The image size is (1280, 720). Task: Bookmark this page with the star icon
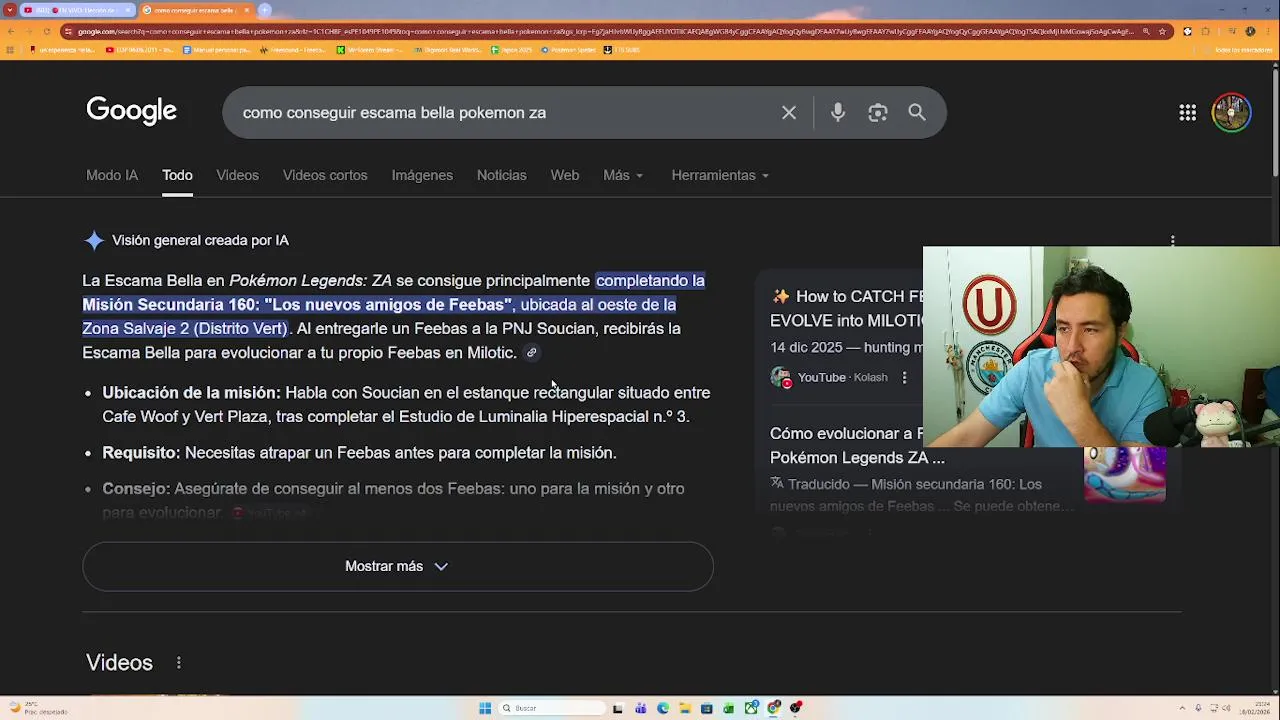point(1162,31)
